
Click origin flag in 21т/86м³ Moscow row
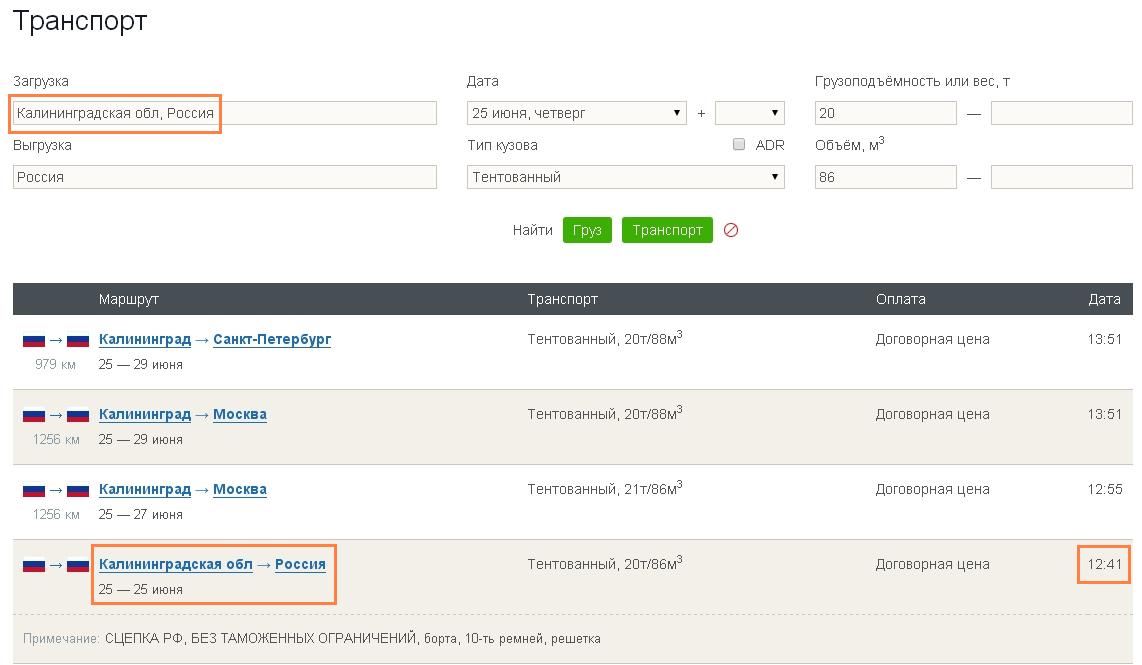(34, 490)
